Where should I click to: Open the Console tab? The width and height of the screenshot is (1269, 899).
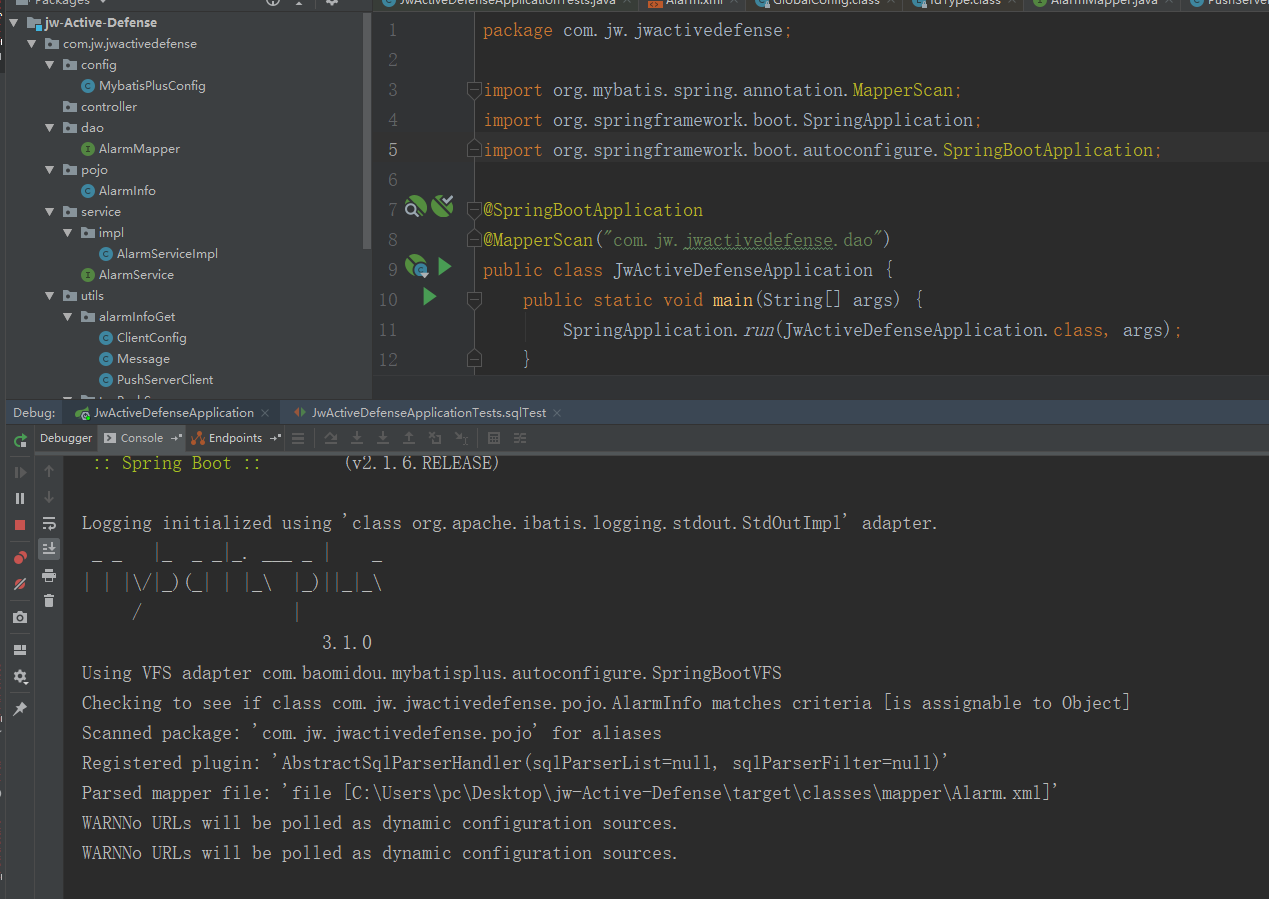pos(142,438)
